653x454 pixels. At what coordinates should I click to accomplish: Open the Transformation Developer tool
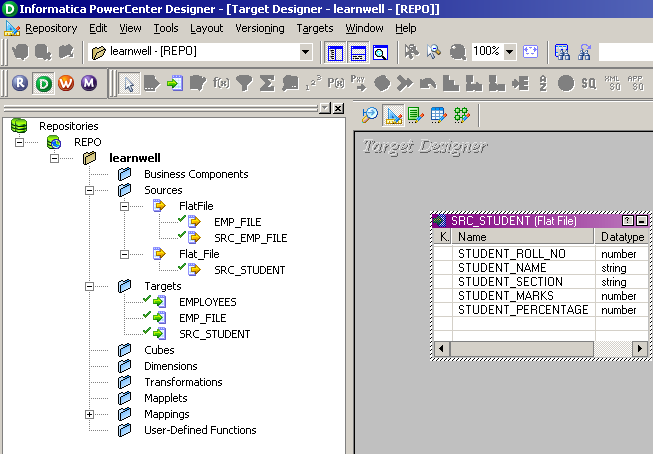tap(415, 115)
